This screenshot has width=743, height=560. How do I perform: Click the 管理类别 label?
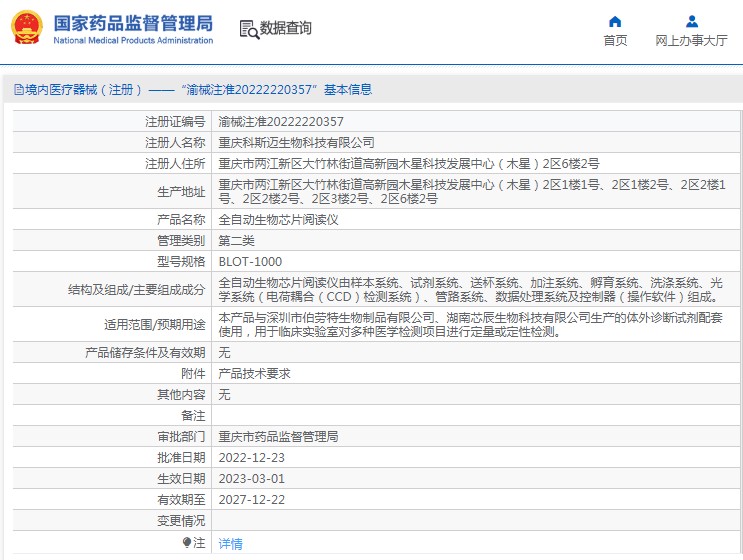click(181, 241)
